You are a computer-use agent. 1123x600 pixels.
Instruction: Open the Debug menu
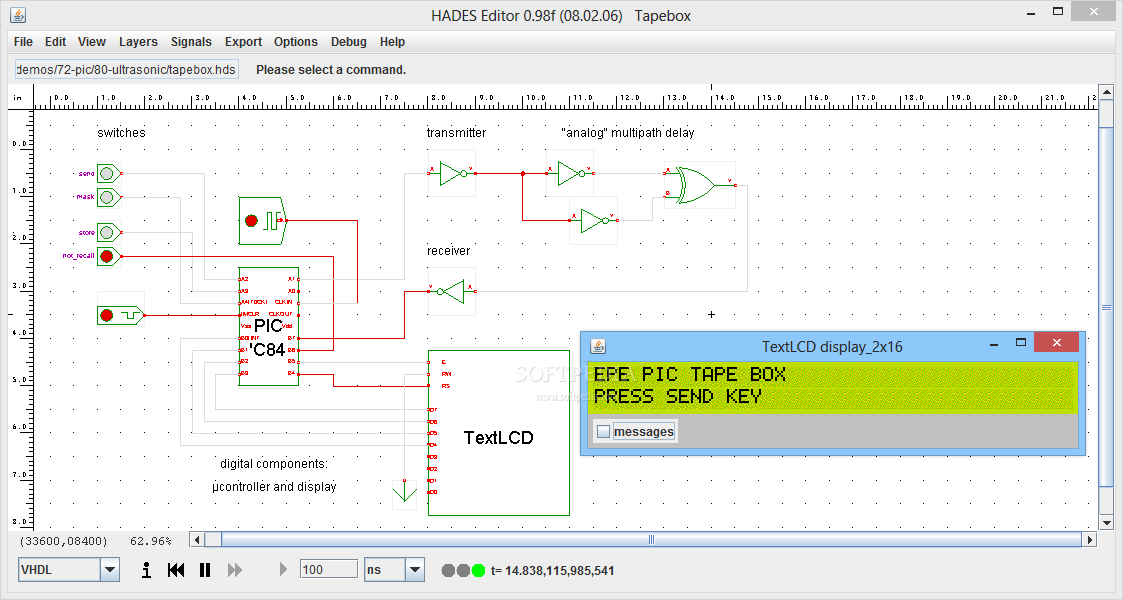pos(349,42)
